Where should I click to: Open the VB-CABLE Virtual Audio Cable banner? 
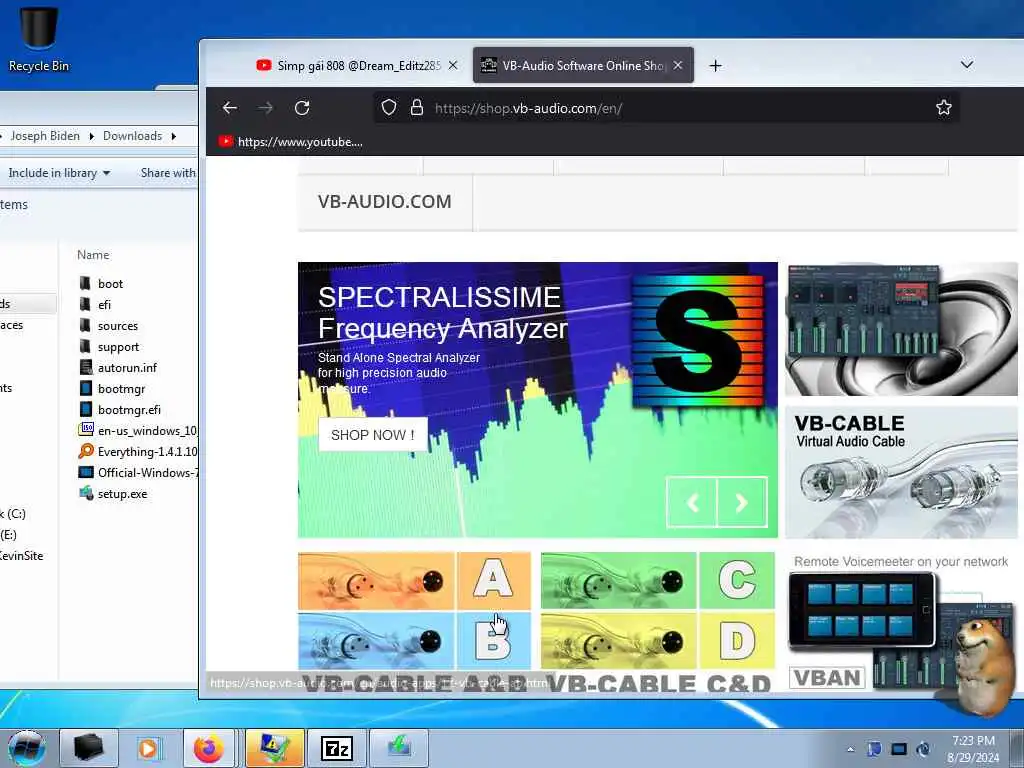click(x=901, y=472)
